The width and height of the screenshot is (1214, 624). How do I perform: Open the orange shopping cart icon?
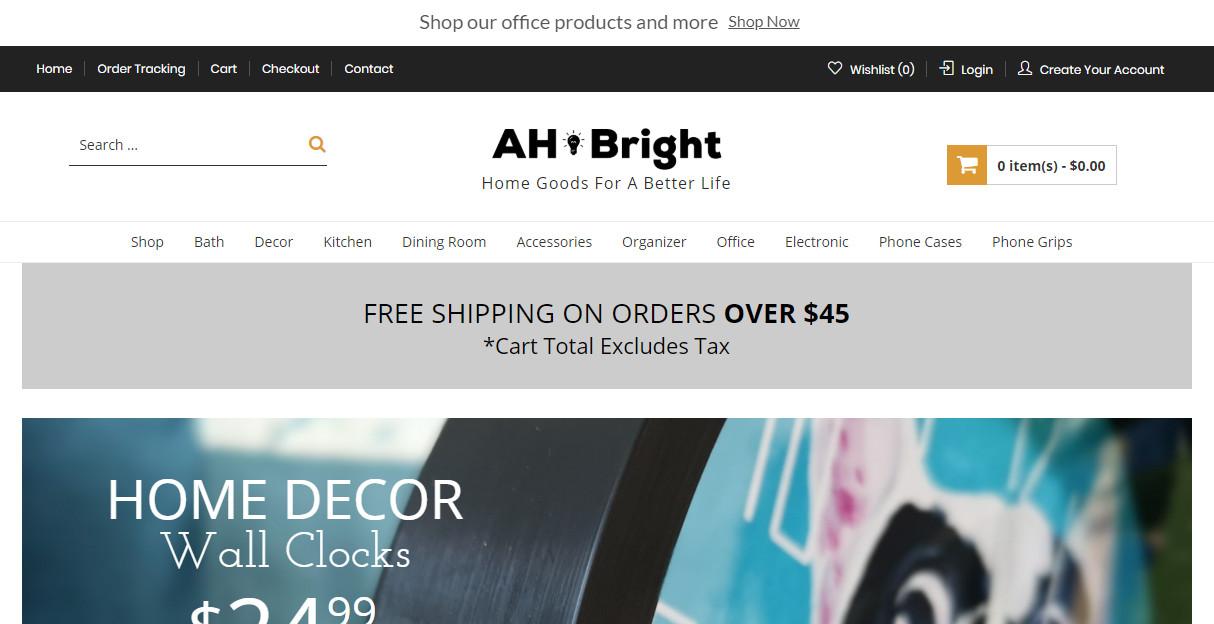tap(967, 165)
